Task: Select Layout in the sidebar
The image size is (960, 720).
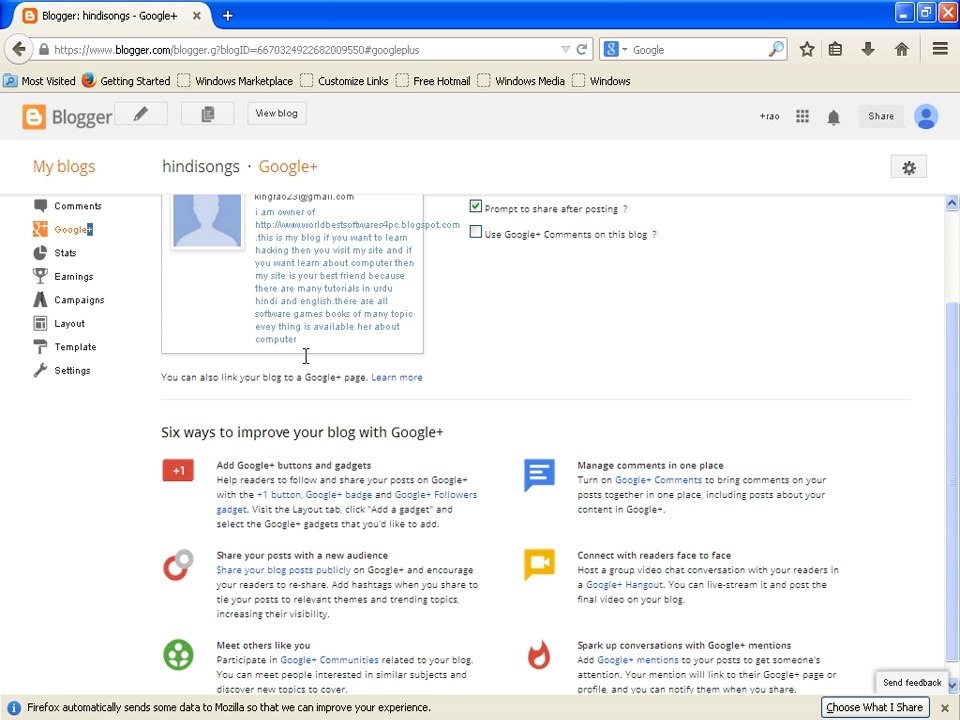Action: click(x=69, y=323)
